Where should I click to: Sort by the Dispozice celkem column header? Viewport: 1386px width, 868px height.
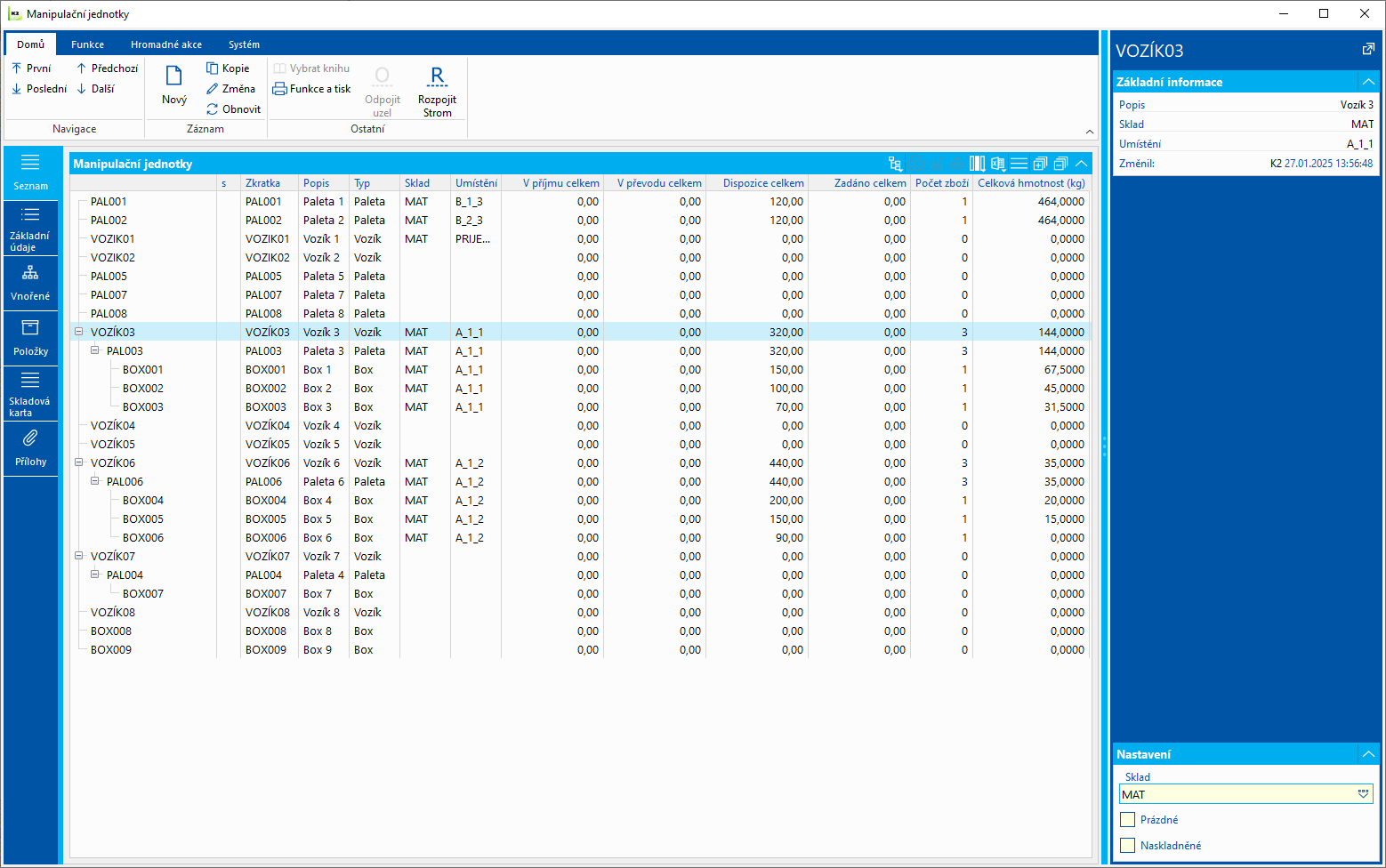[762, 183]
